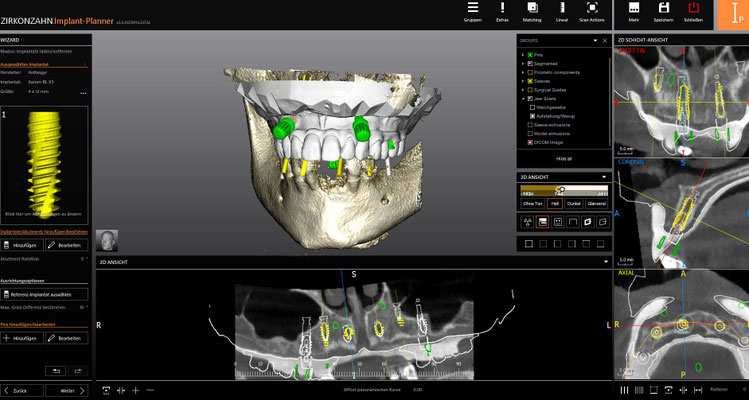Image resolution: width=749 pixels, height=400 pixels.
Task: Click the patient face thumbnail
Action: pos(107,241)
